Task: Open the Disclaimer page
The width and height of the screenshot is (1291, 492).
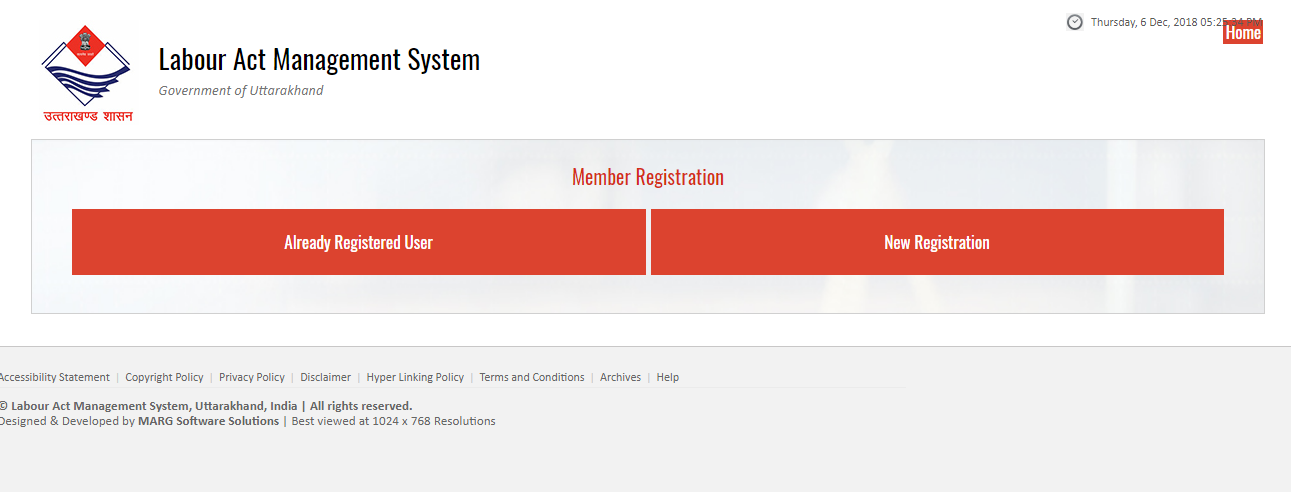Action: pyautogui.click(x=325, y=377)
